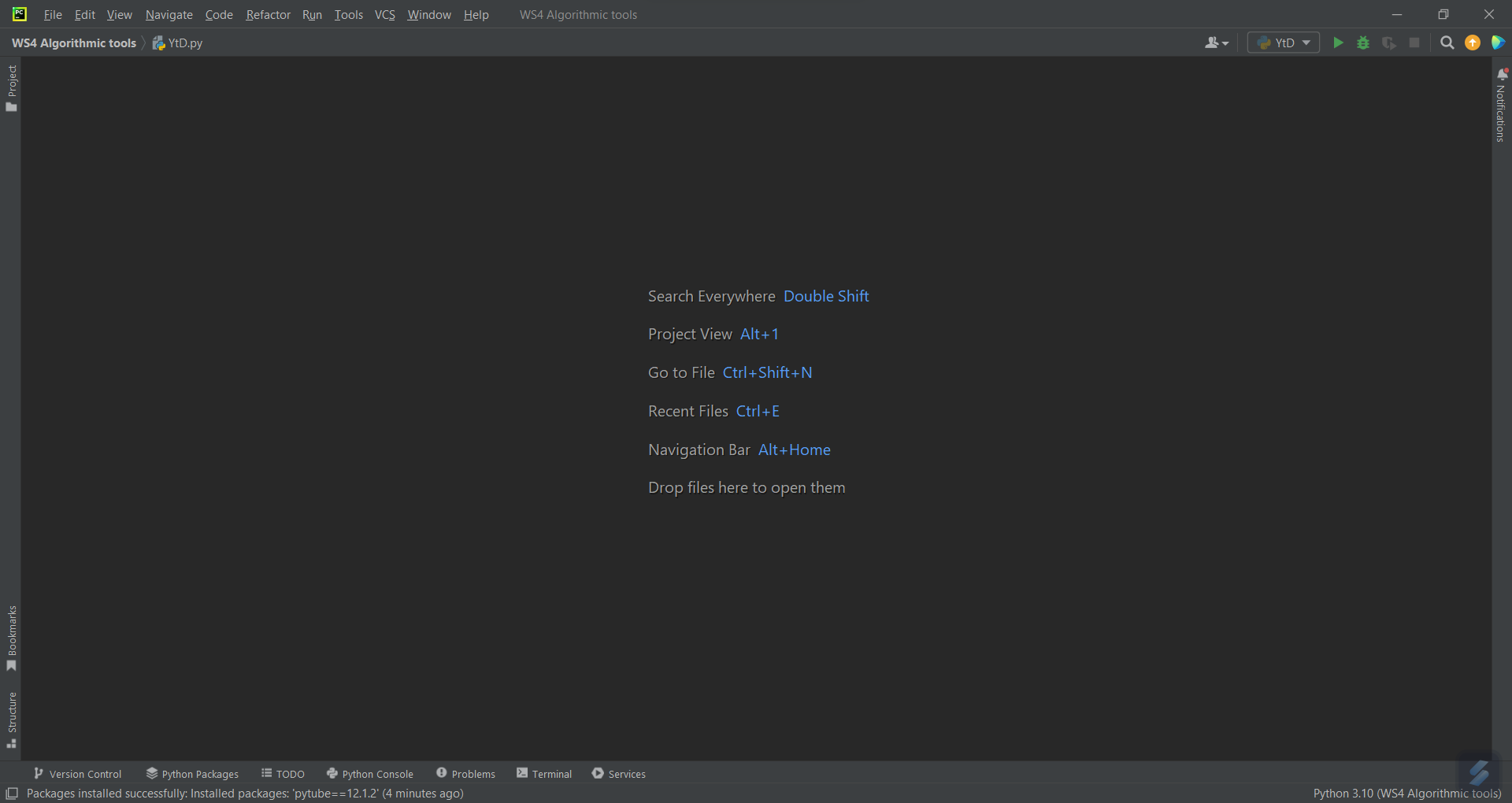
Task: Open the Navigate menu
Action: click(x=169, y=15)
